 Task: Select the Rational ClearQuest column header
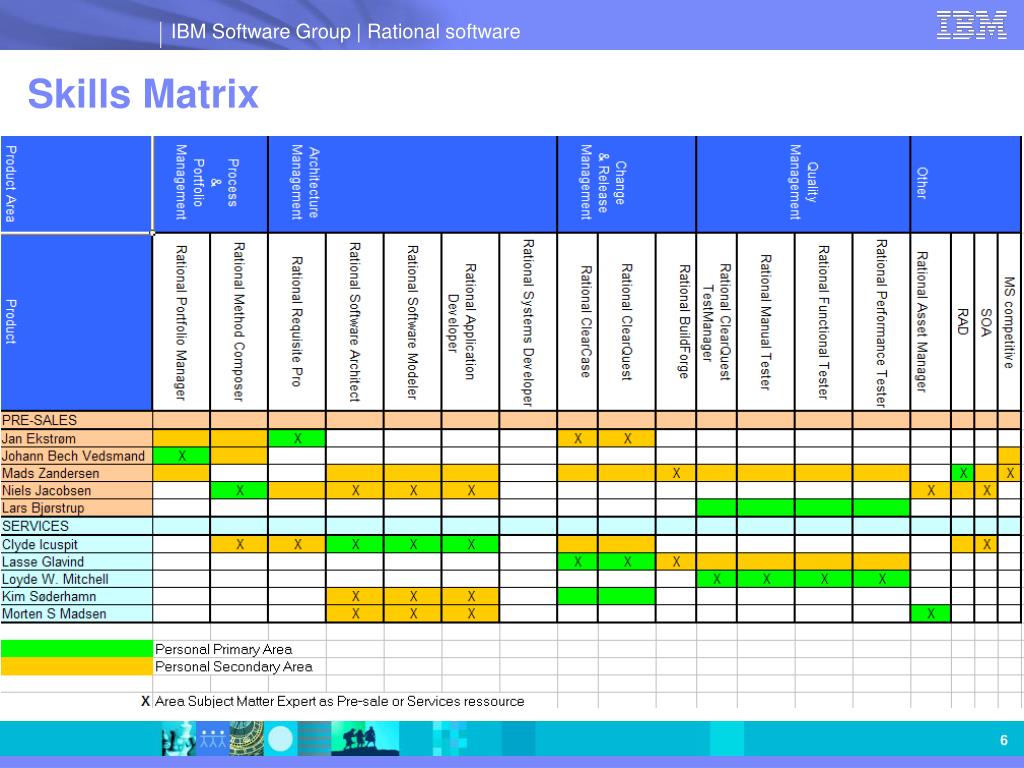627,322
